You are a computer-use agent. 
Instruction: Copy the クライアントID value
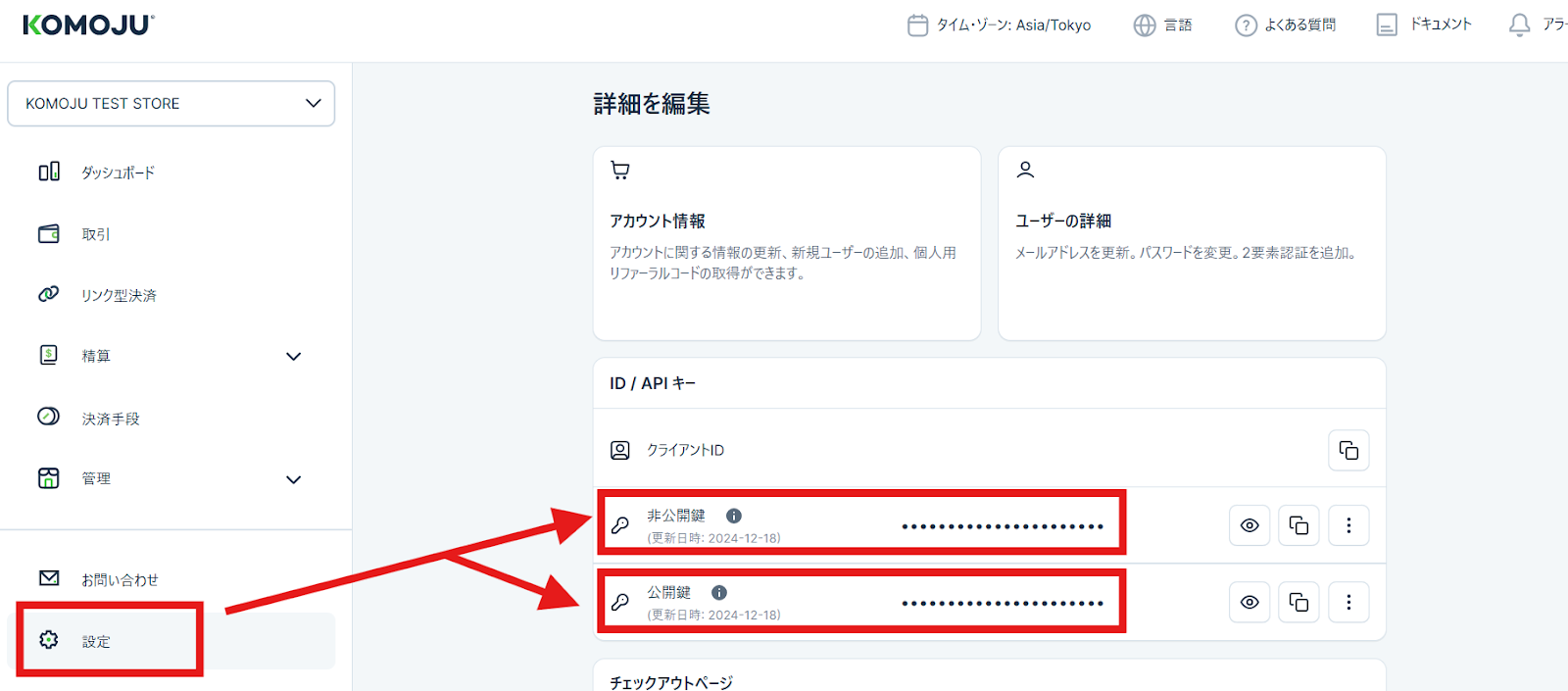click(1348, 450)
